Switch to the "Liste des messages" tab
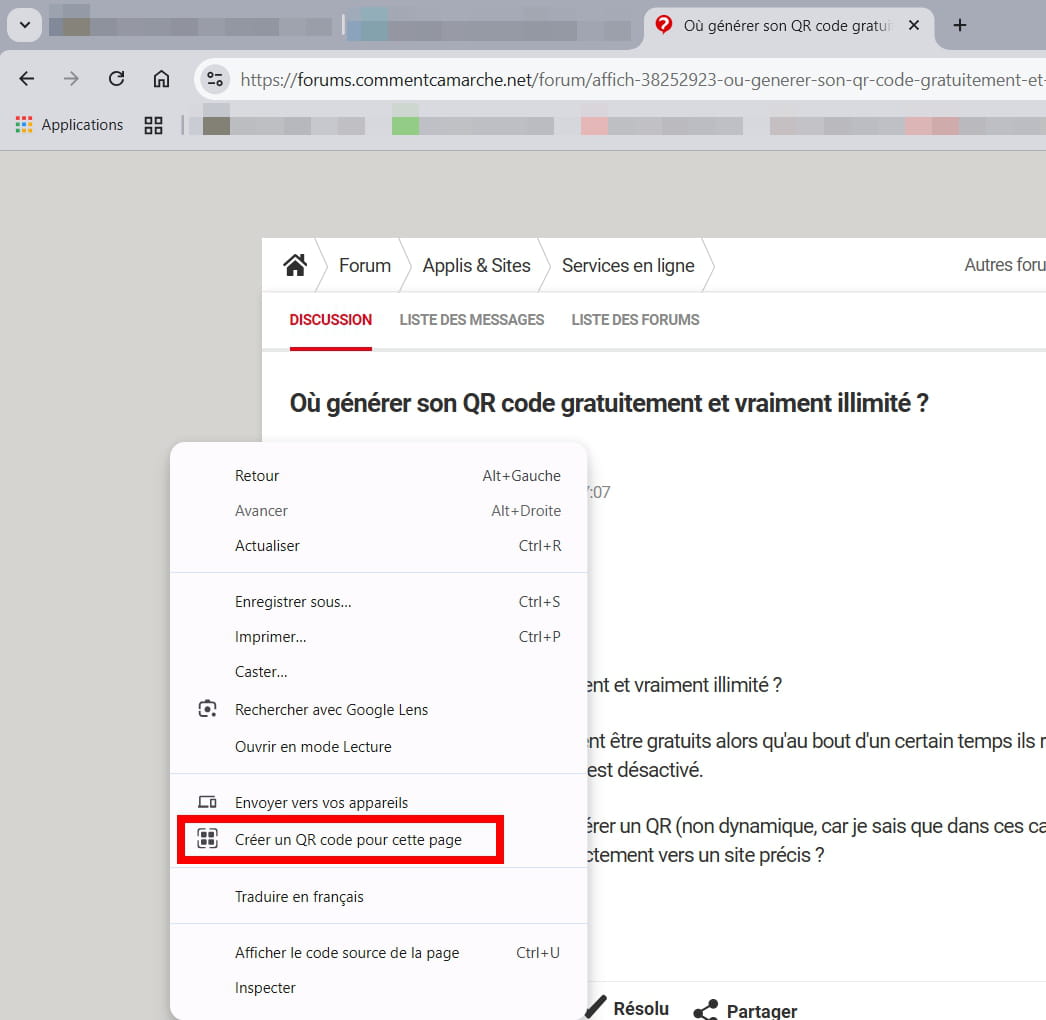Image resolution: width=1046 pixels, height=1020 pixels. 472,320
